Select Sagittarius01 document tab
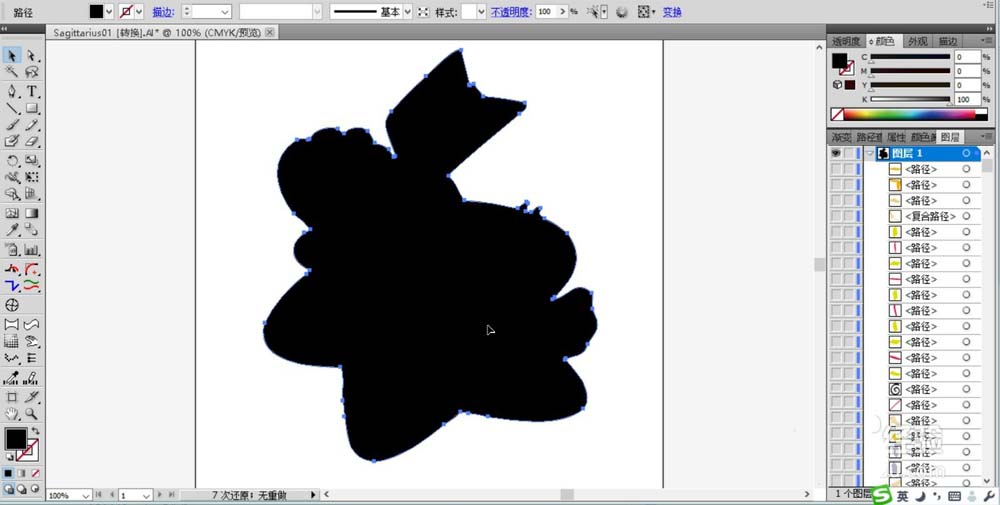Viewport: 1000px width, 505px height. tap(157, 32)
